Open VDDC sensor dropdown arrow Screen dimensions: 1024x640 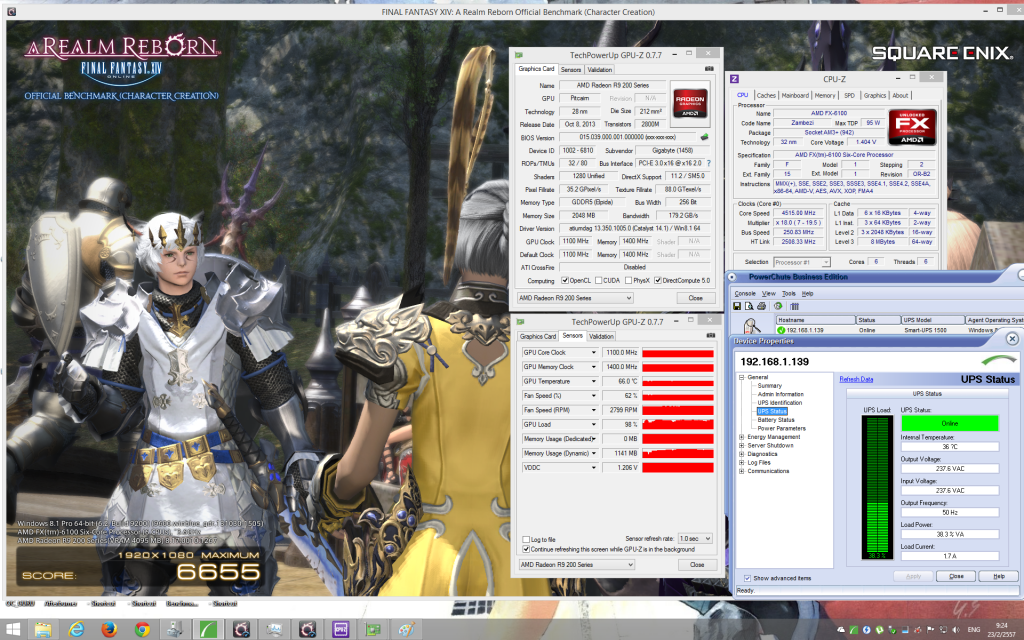(x=594, y=468)
